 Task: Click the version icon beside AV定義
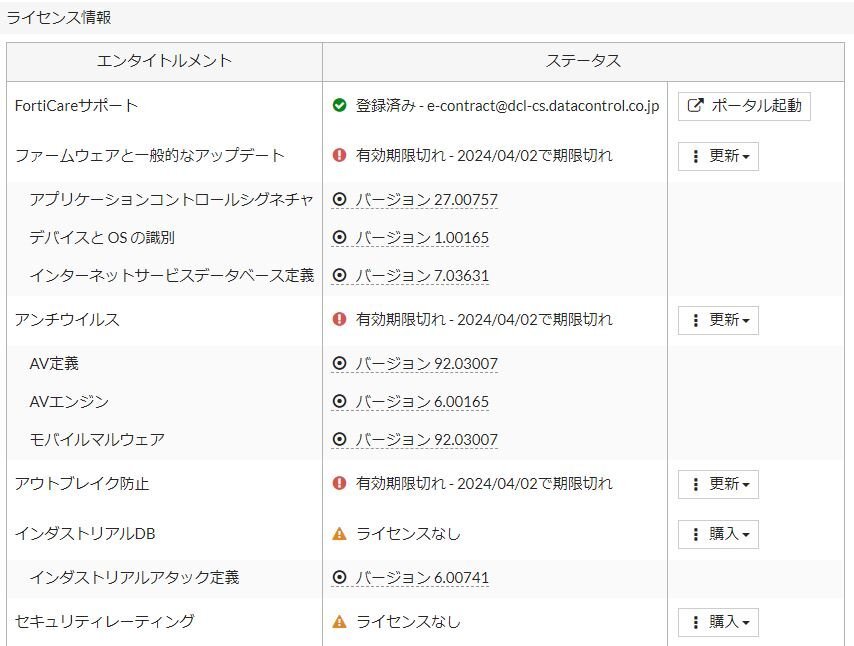pos(339,364)
